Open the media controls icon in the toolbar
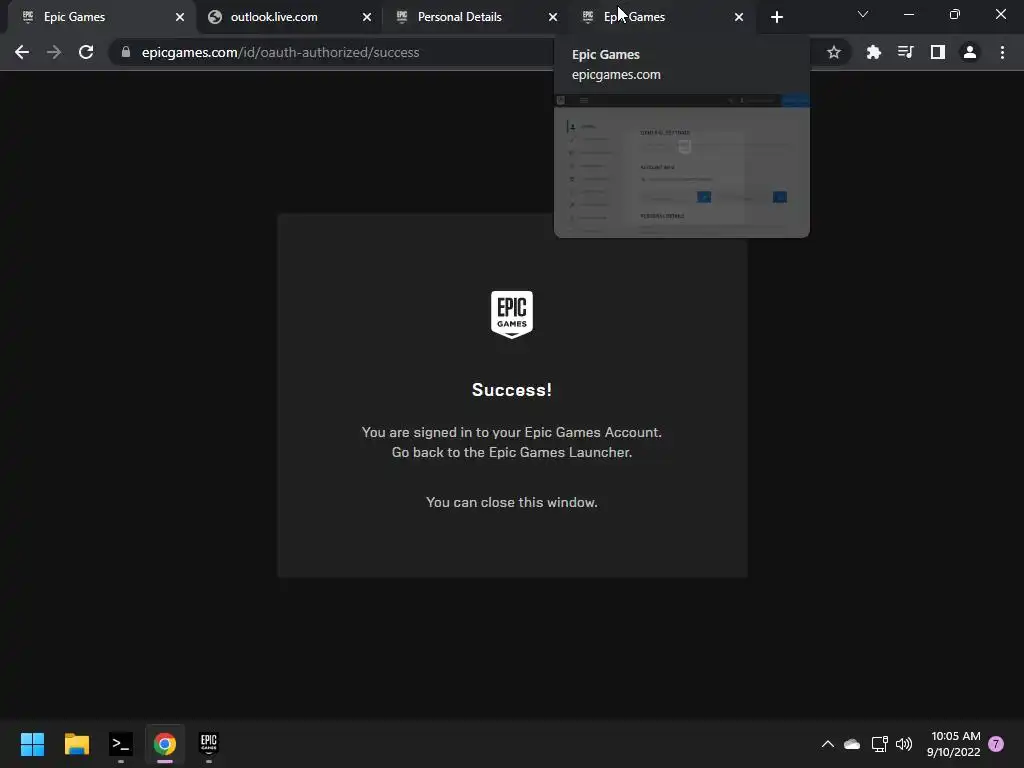The image size is (1024, 768). tap(906, 52)
